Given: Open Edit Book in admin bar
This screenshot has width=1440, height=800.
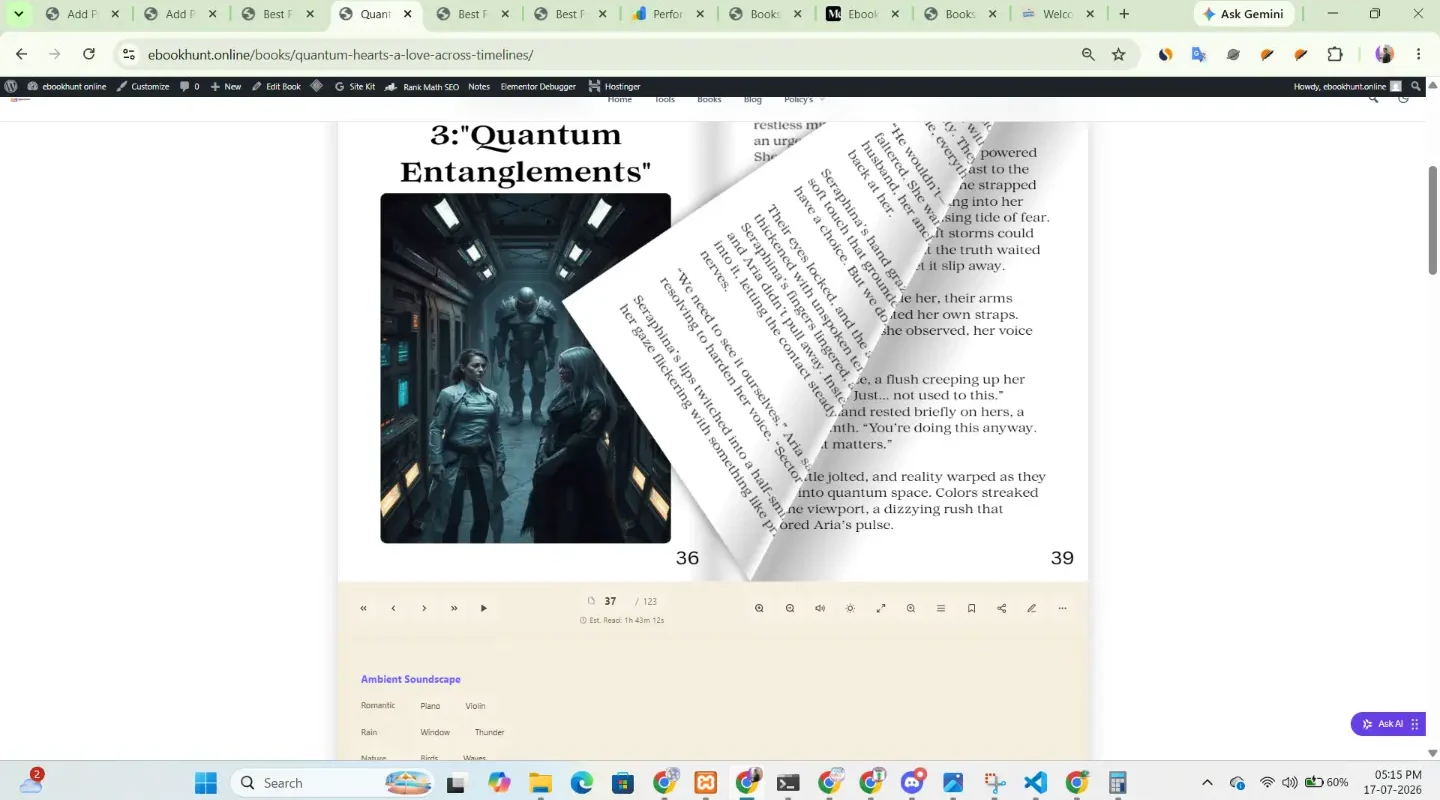Looking at the screenshot, I should coord(276,87).
